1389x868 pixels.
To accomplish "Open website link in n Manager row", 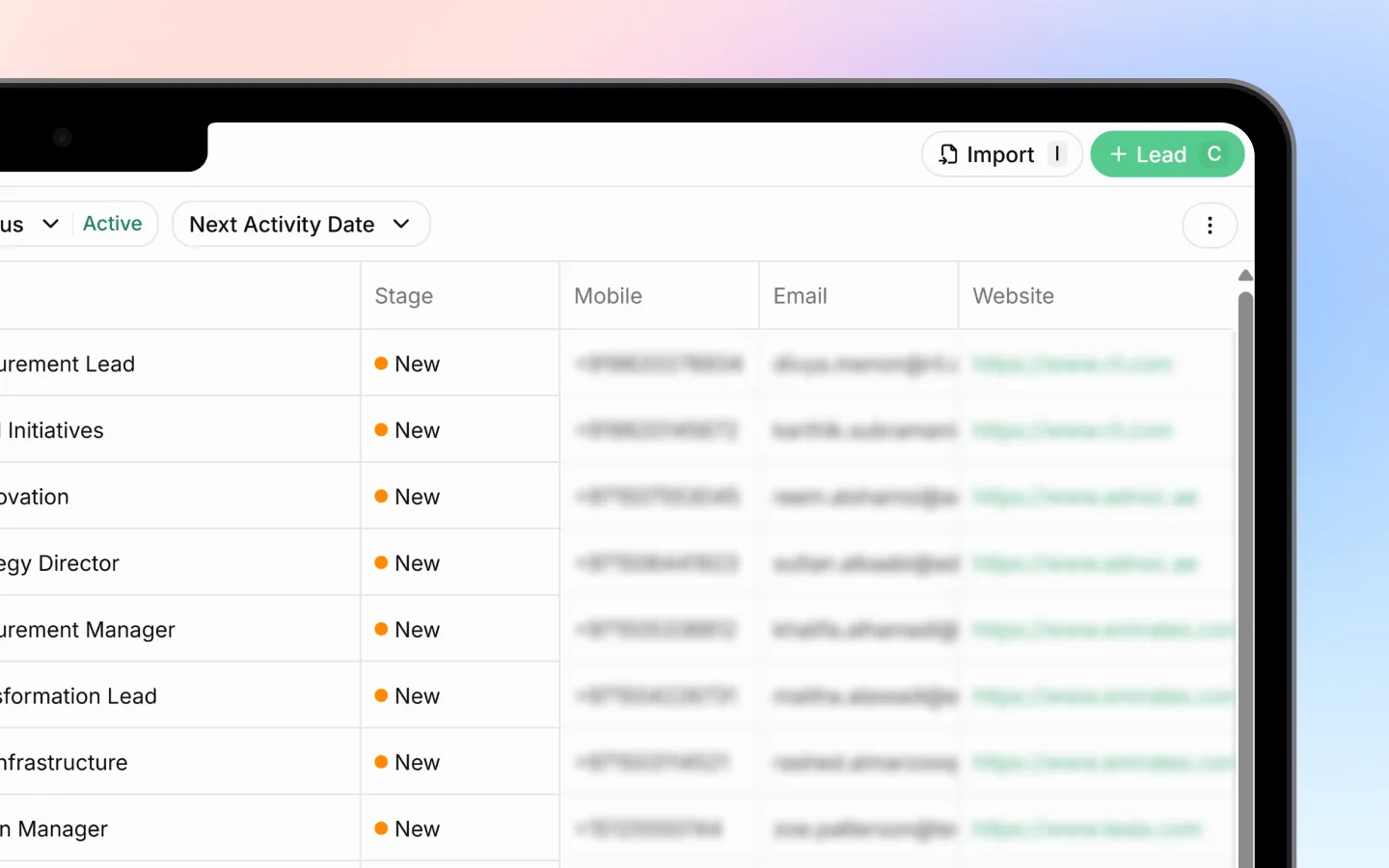I will [1086, 829].
